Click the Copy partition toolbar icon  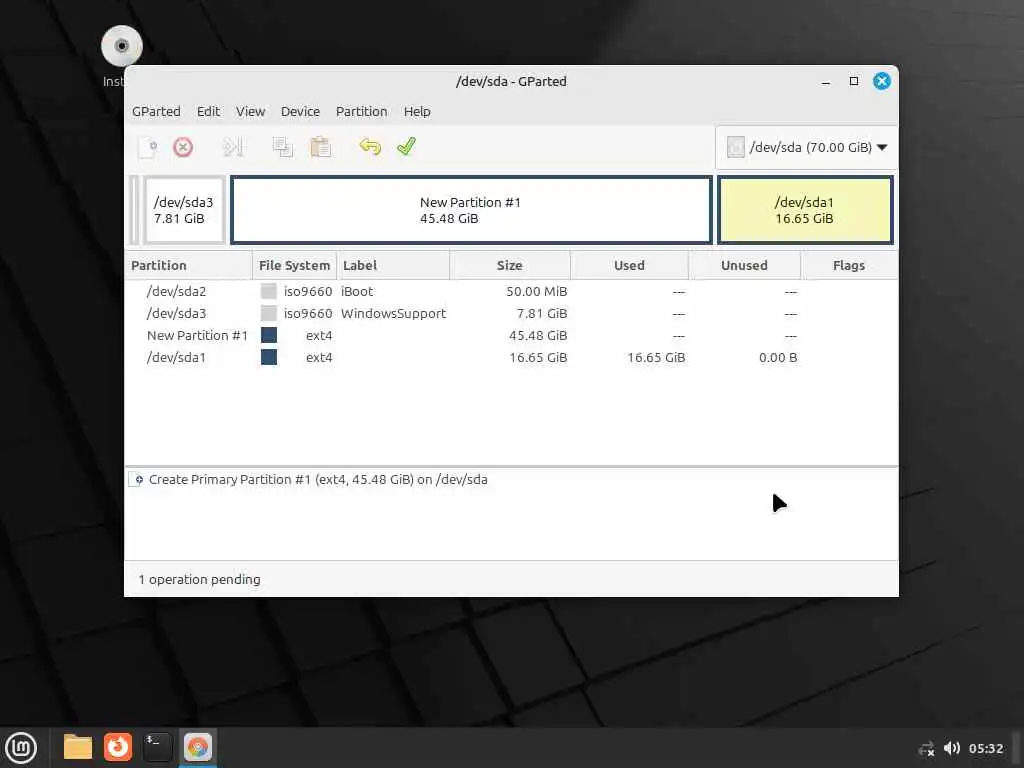[x=283, y=148]
